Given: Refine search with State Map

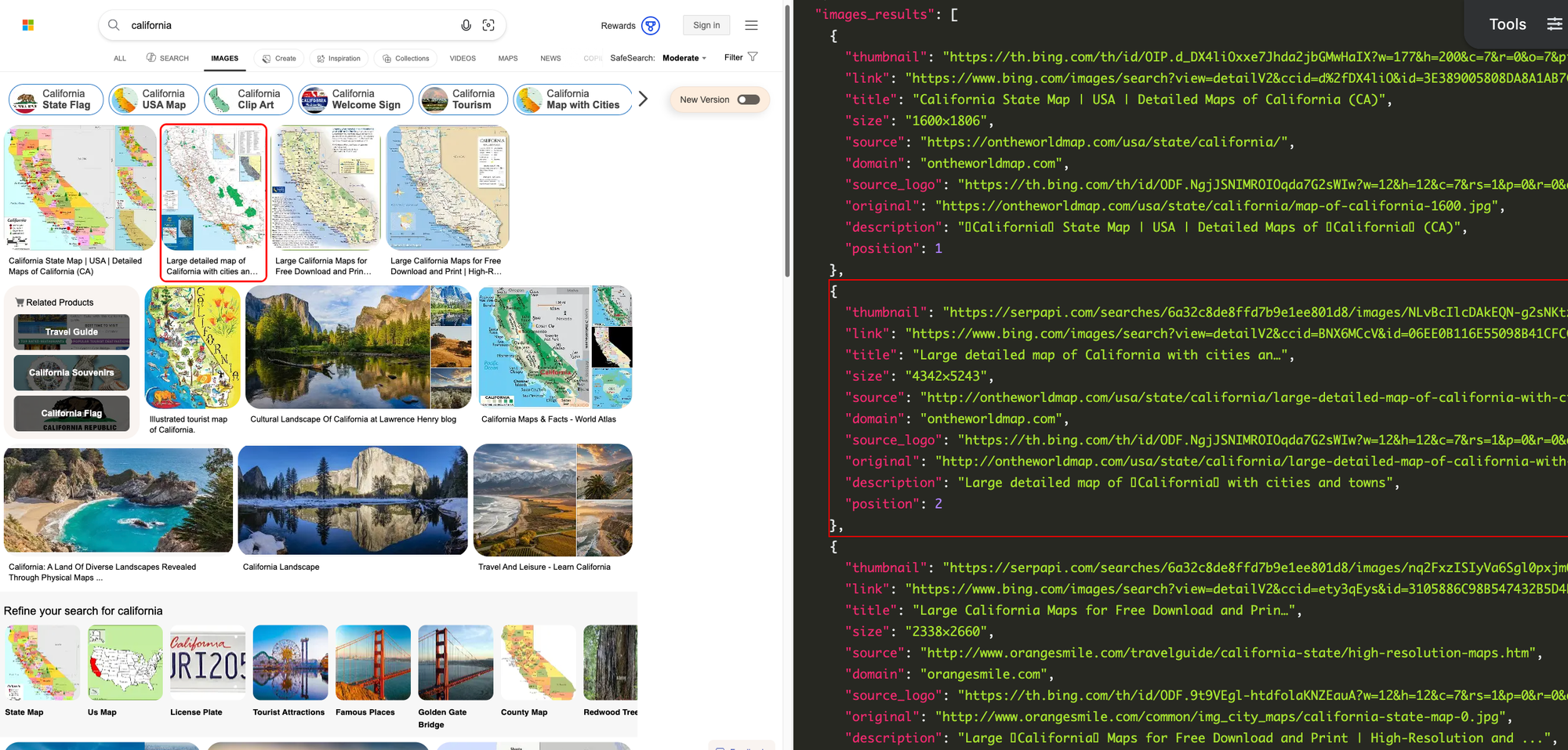Looking at the screenshot, I should tap(42, 663).
